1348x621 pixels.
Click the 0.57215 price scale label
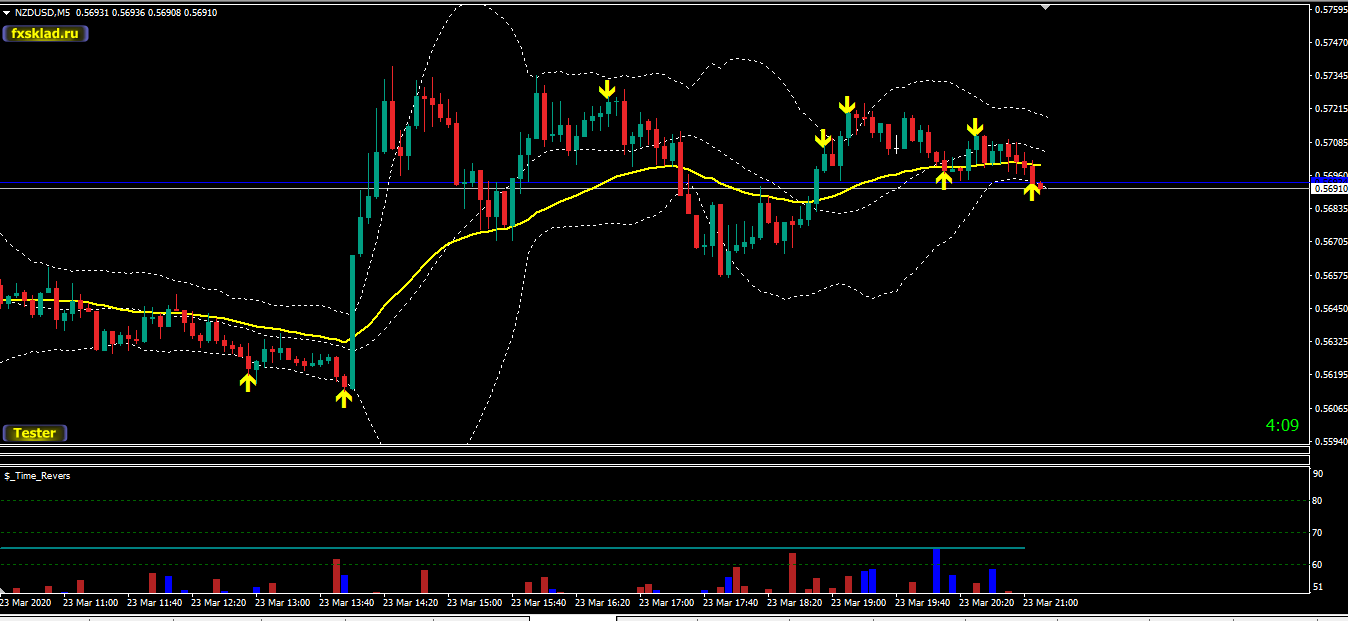pos(1331,109)
